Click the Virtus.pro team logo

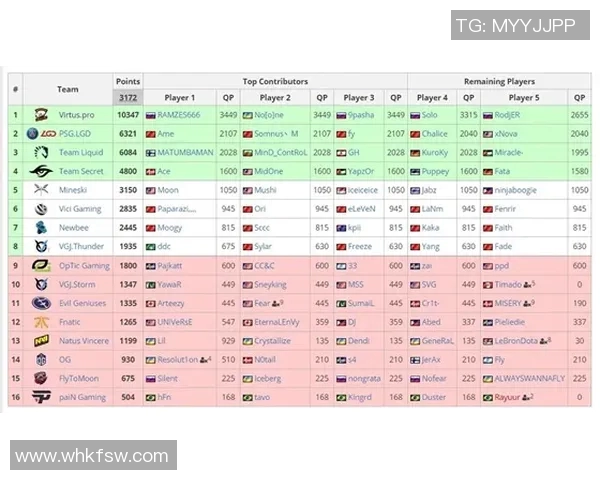pos(40,115)
